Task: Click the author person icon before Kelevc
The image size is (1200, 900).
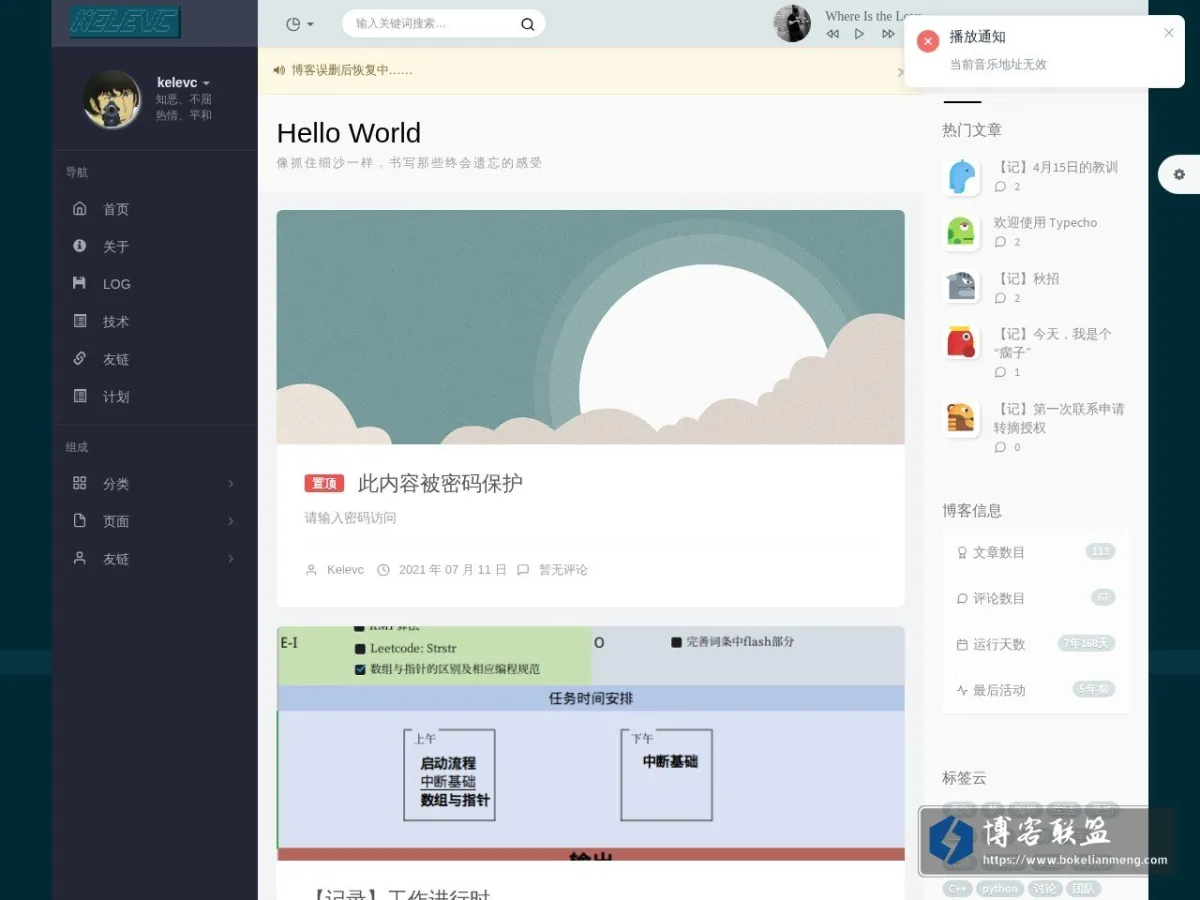Action: (x=311, y=570)
